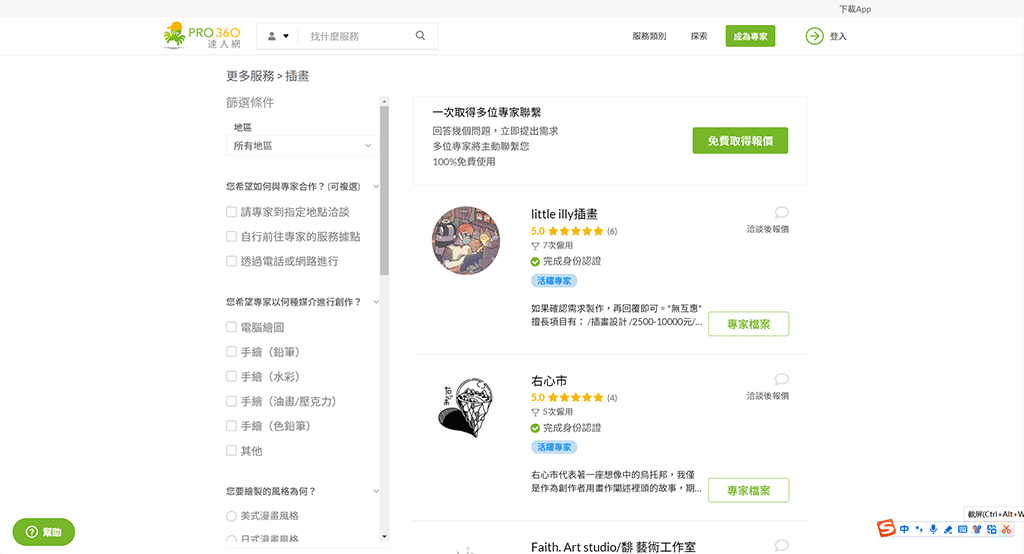Open 專家檔案 for 右心市
The width and height of the screenshot is (1024, 554).
[748, 491]
